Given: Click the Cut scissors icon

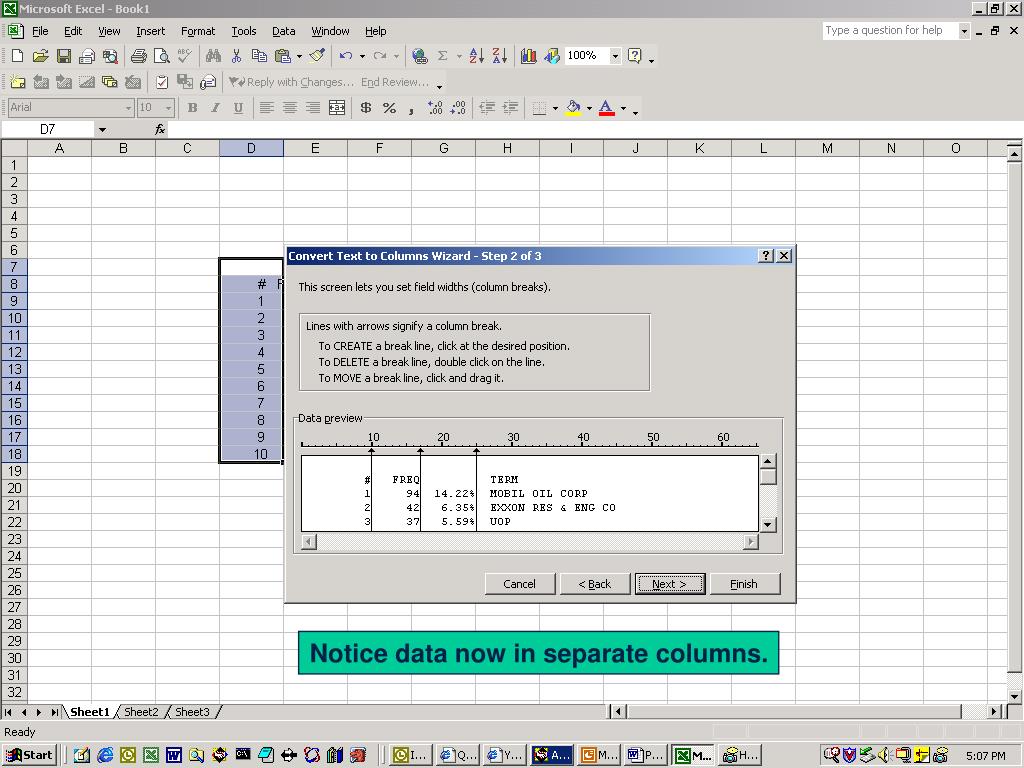Looking at the screenshot, I should [236, 56].
